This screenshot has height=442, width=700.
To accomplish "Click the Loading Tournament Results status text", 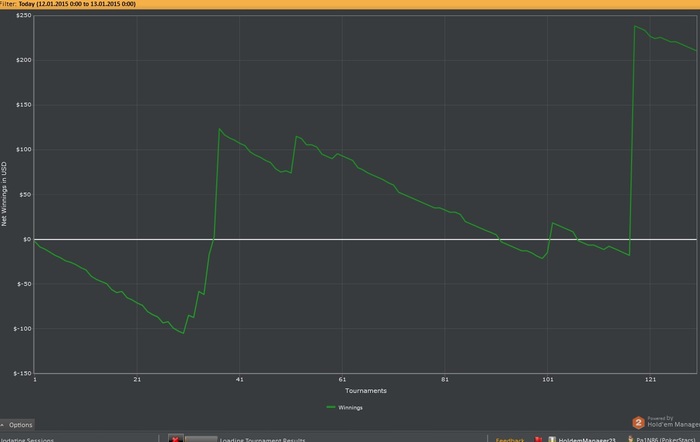I will click(x=262, y=440).
